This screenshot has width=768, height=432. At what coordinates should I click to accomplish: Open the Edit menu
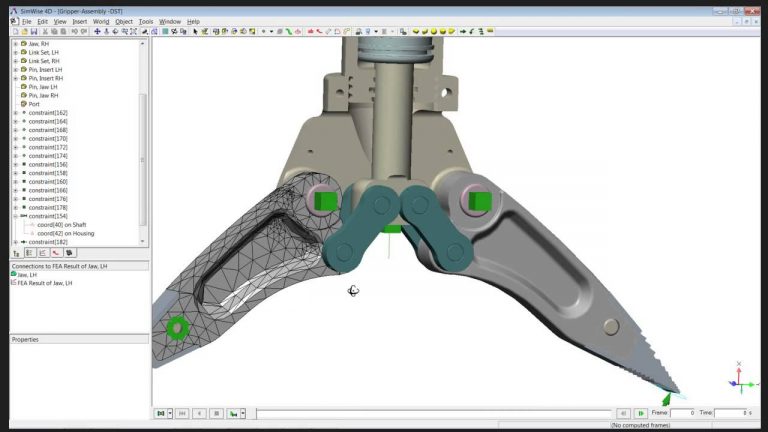click(x=43, y=22)
